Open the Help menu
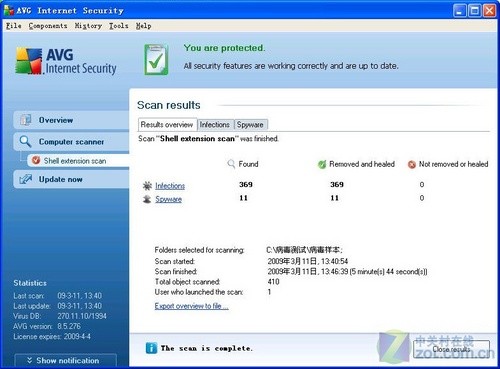 click(x=143, y=26)
